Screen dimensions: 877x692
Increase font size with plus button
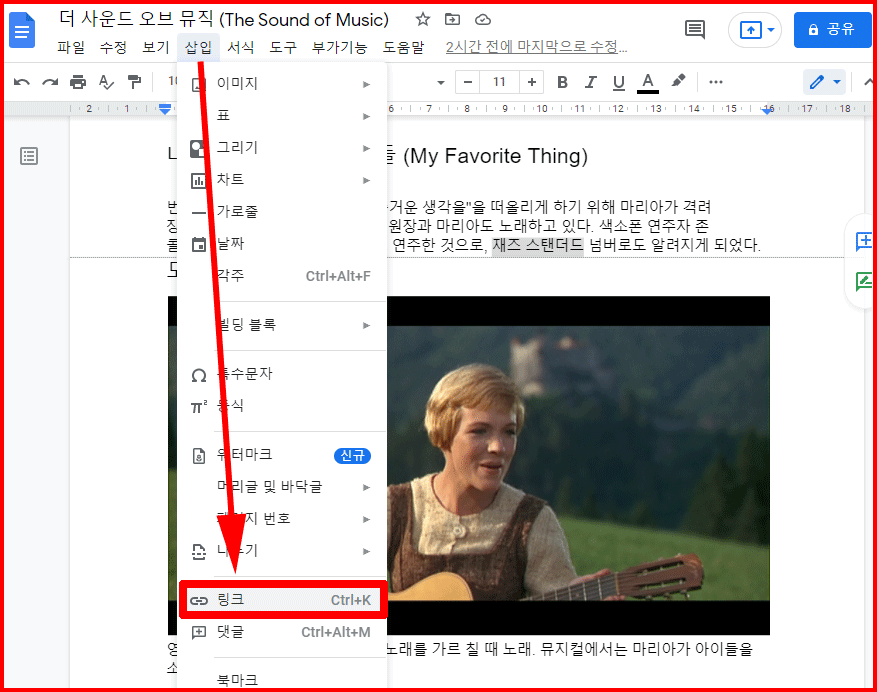[x=531, y=82]
